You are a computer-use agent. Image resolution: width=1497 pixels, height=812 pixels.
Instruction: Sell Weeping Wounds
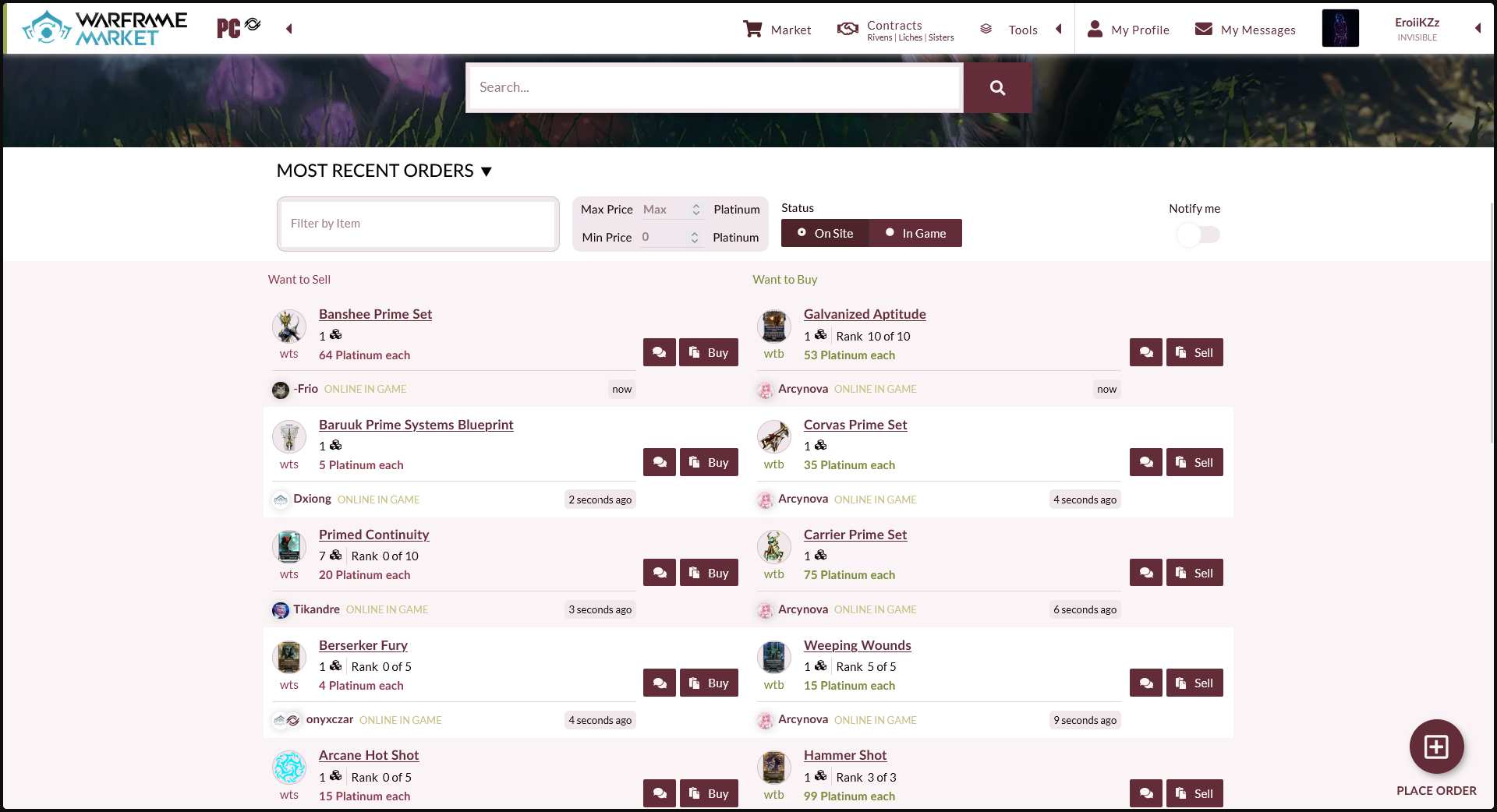coord(1194,683)
